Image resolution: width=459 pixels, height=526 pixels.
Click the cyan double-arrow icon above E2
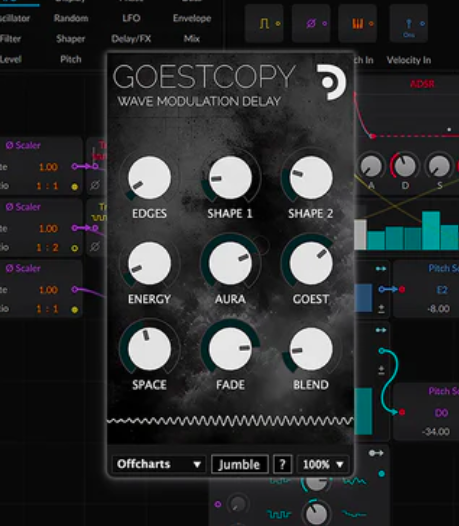point(381,269)
